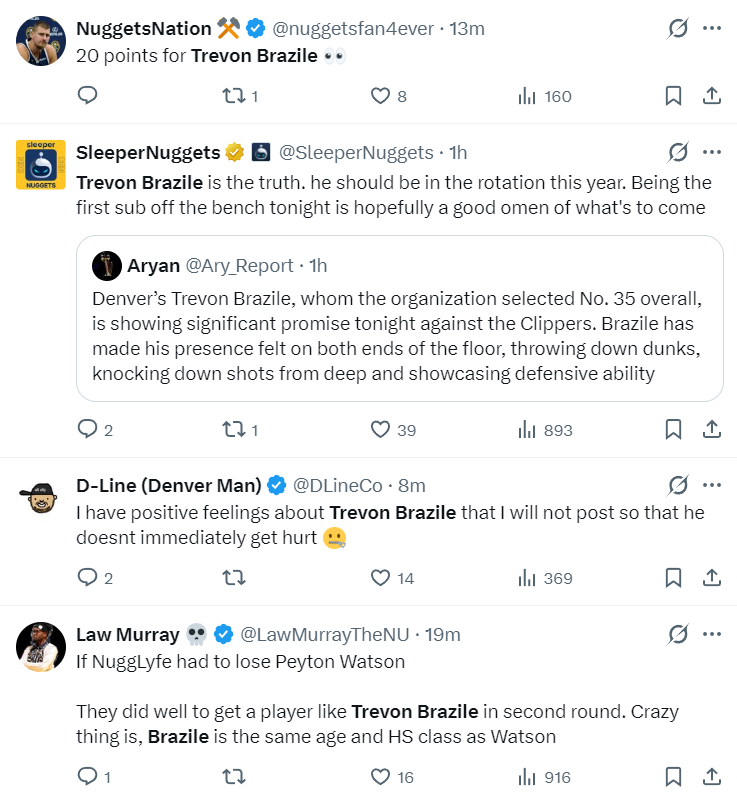View analytics showing 160 views
Image resolution: width=737 pixels, height=803 pixels.
pyautogui.click(x=544, y=96)
